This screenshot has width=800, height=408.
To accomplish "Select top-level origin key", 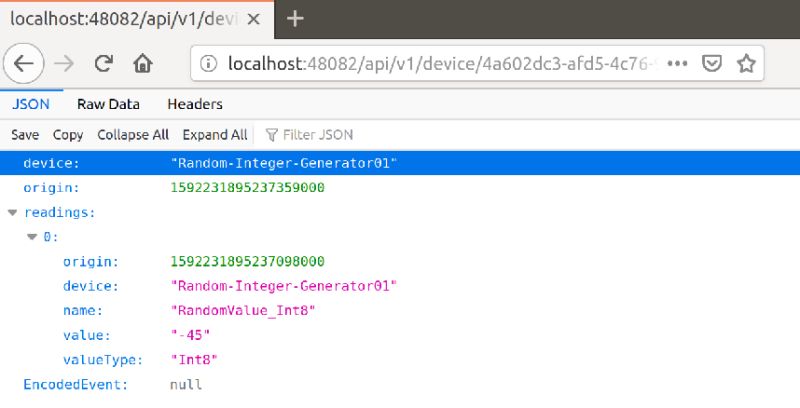I will pos(52,188).
